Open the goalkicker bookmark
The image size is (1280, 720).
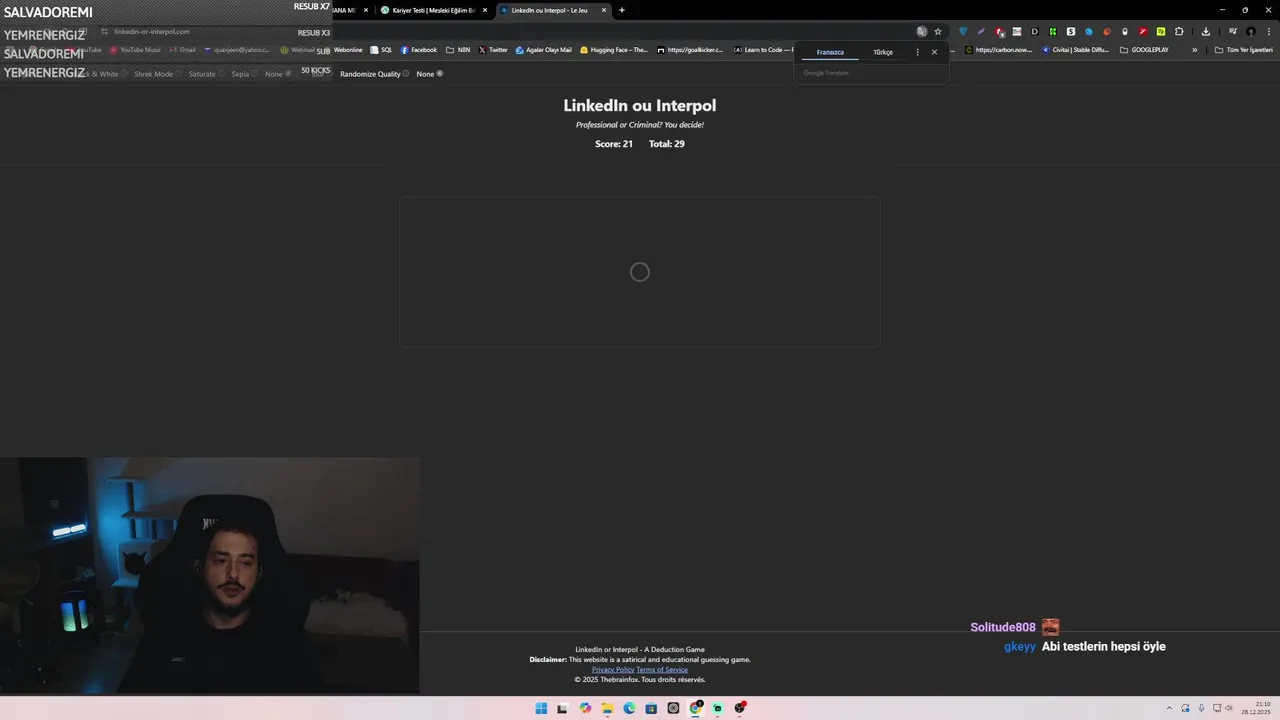(x=690, y=50)
